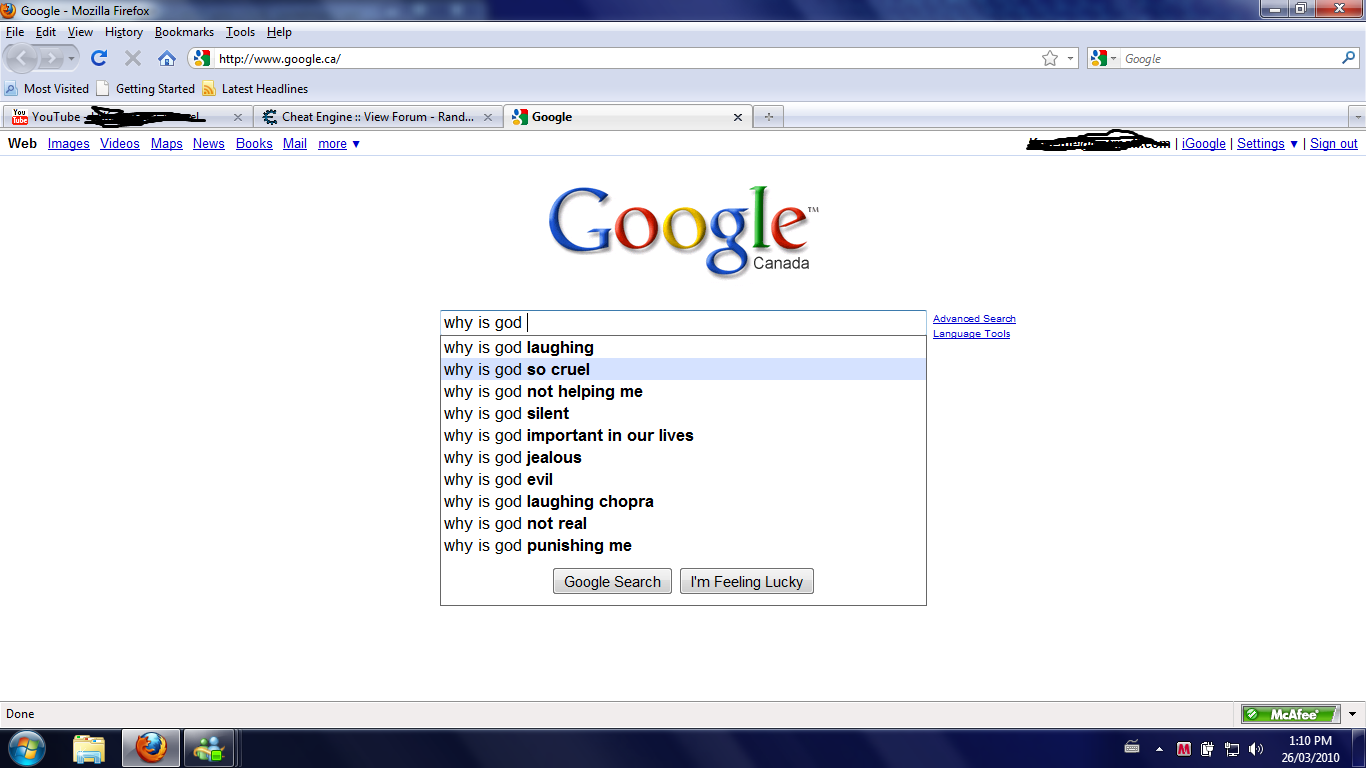Switch to the YouTube tab

[x=127, y=117]
